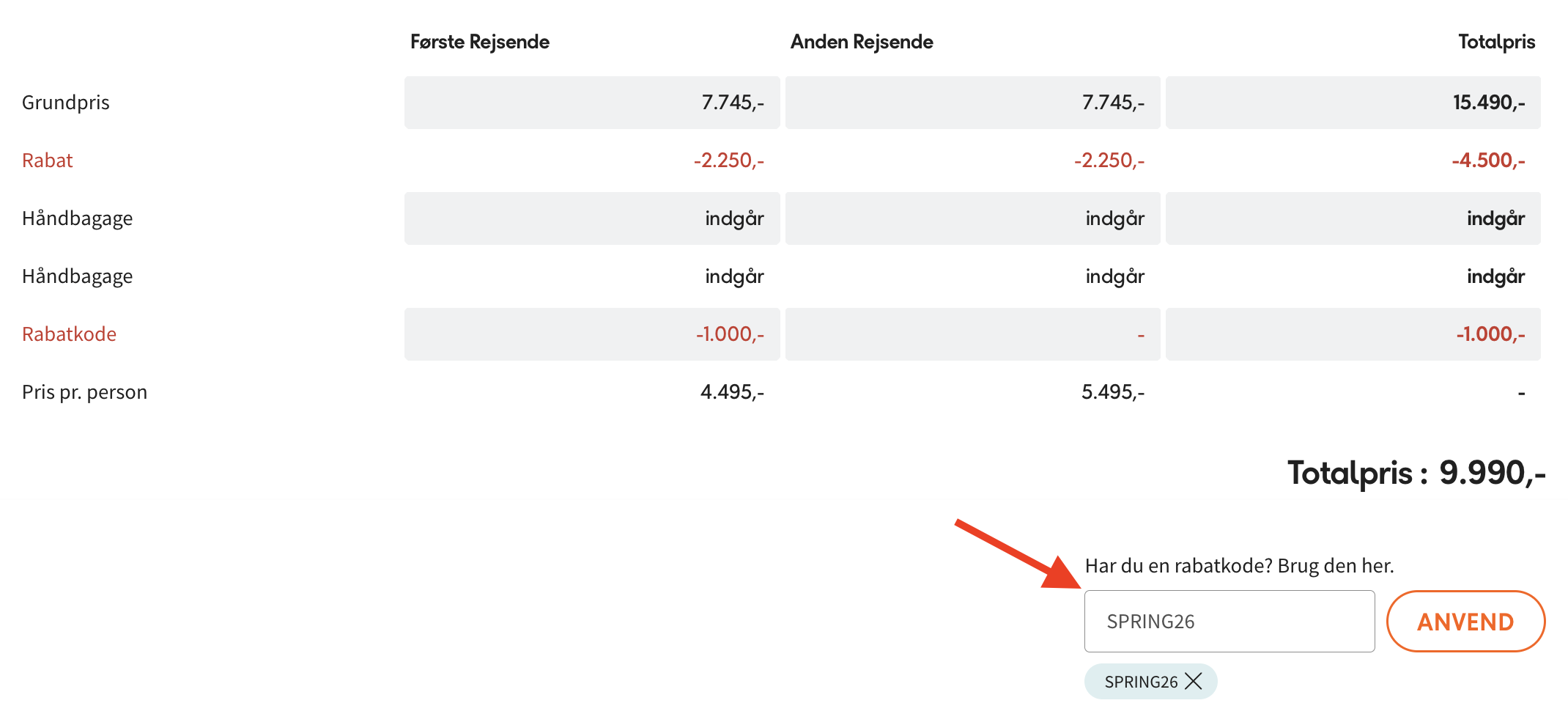Screen dimensions: 1568x714
Task: Click the red Rabat row label
Action: coord(48,161)
